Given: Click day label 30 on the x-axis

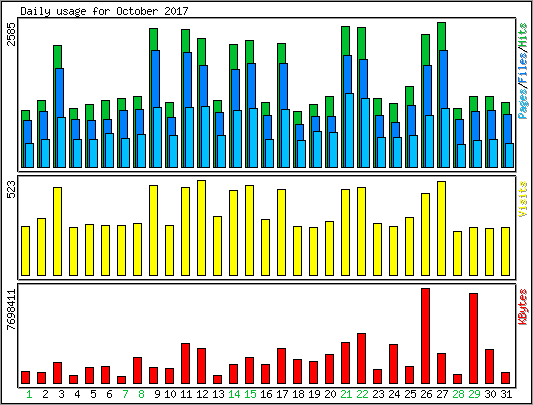Looking at the screenshot, I should coord(490,394).
